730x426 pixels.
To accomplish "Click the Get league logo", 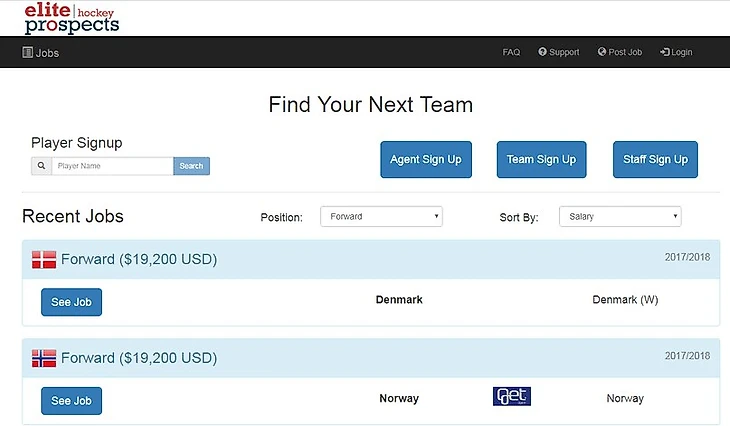I will (512, 396).
